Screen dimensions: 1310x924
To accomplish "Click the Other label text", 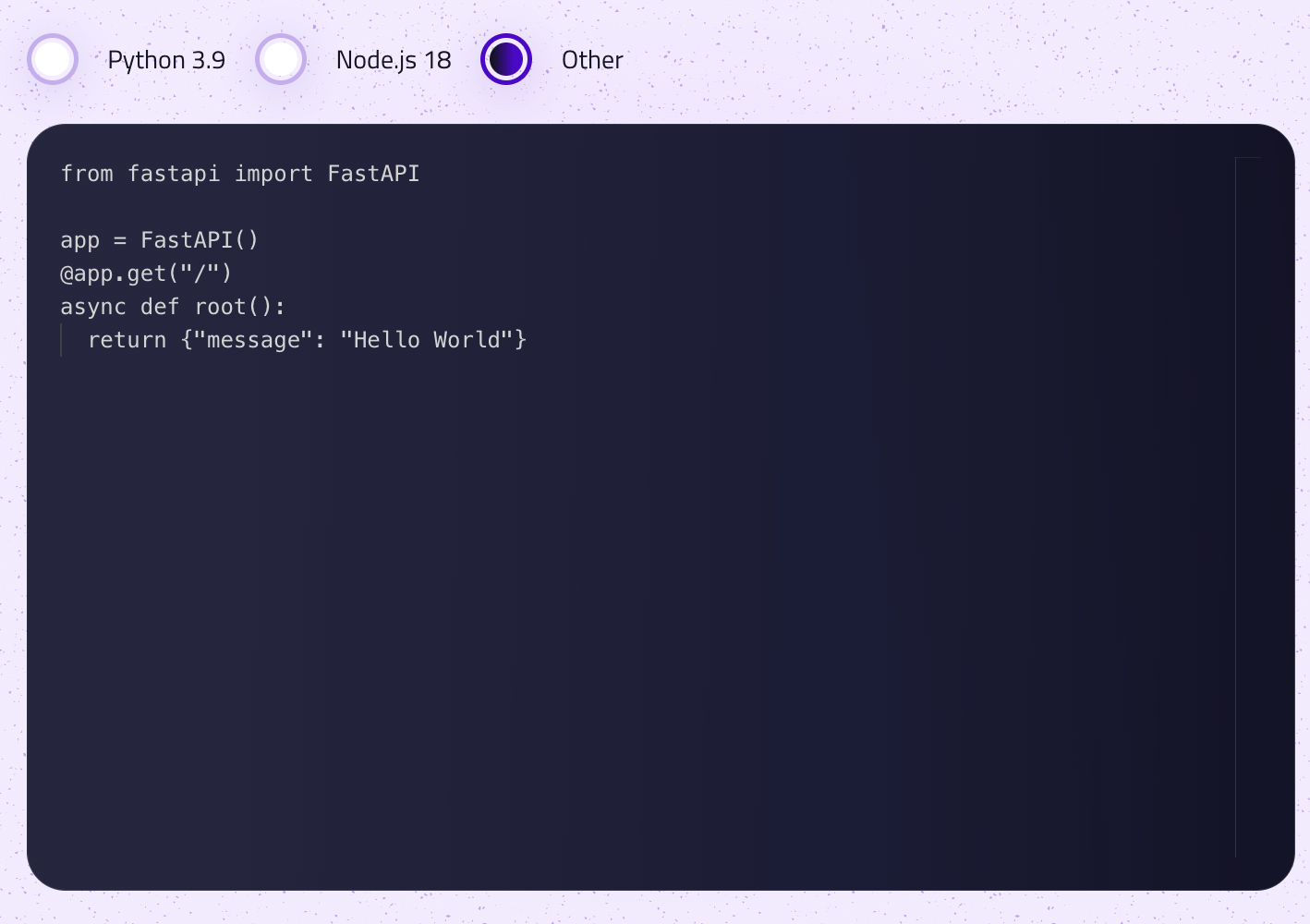I will 592,59.
